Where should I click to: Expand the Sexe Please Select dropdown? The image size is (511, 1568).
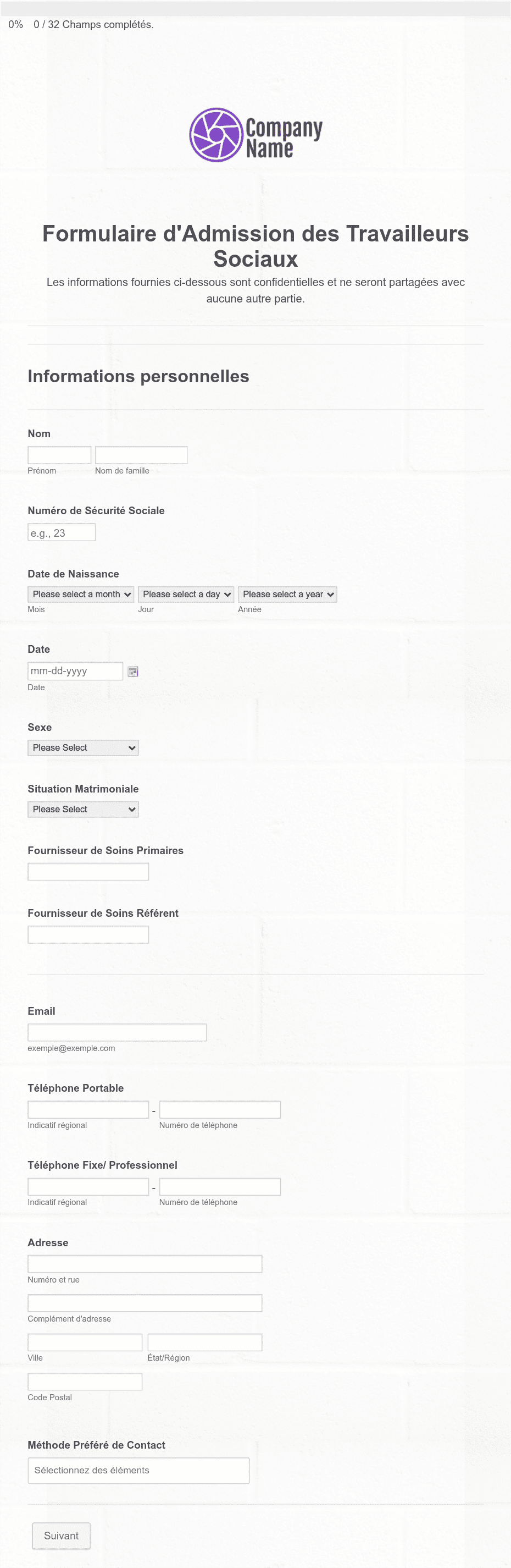click(84, 747)
